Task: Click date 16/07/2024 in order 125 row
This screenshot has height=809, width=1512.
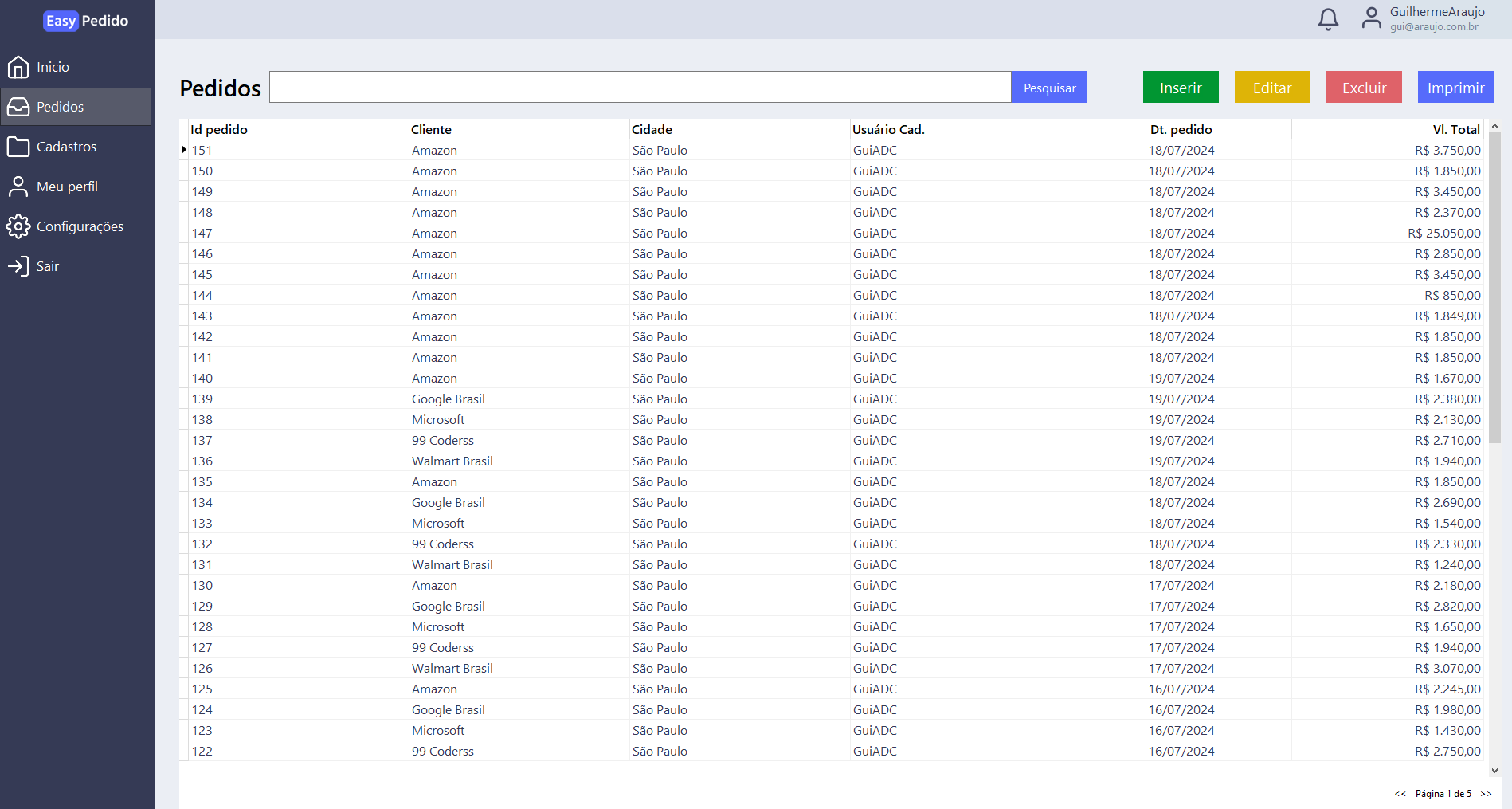Action: pos(1181,689)
